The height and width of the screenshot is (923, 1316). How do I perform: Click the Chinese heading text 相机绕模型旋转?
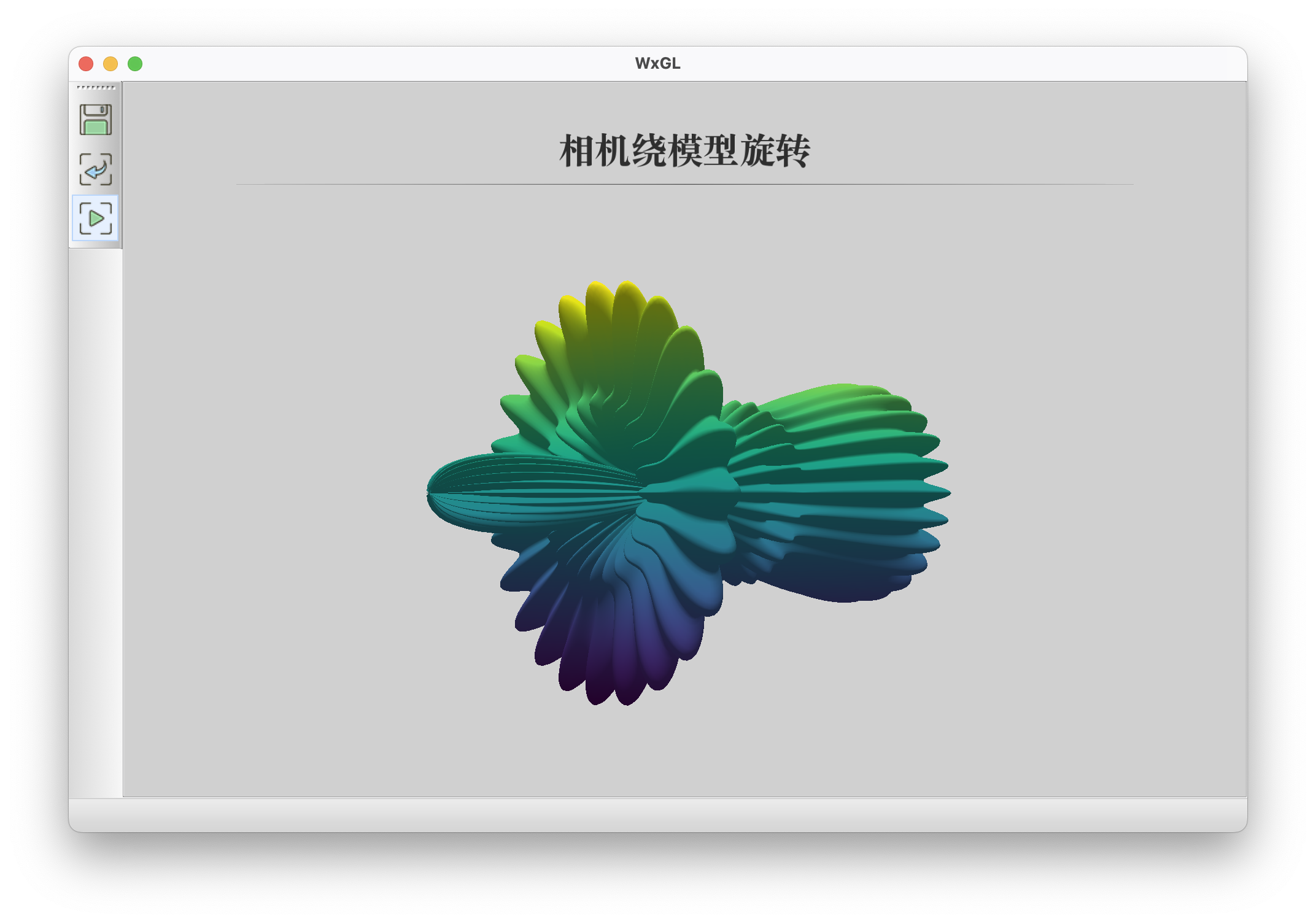click(684, 151)
